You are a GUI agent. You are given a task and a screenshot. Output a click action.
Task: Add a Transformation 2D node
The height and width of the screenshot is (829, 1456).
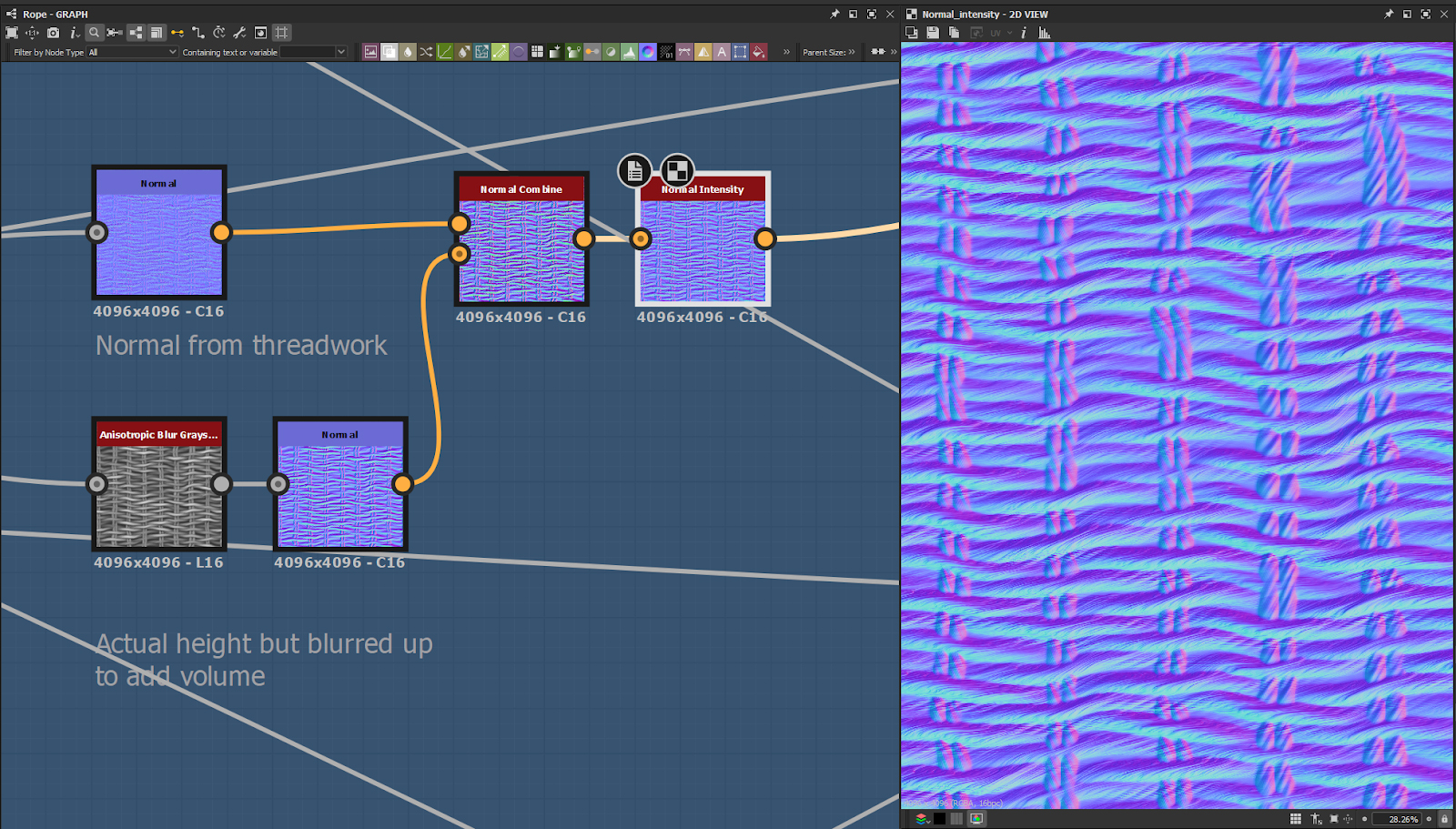[x=740, y=52]
